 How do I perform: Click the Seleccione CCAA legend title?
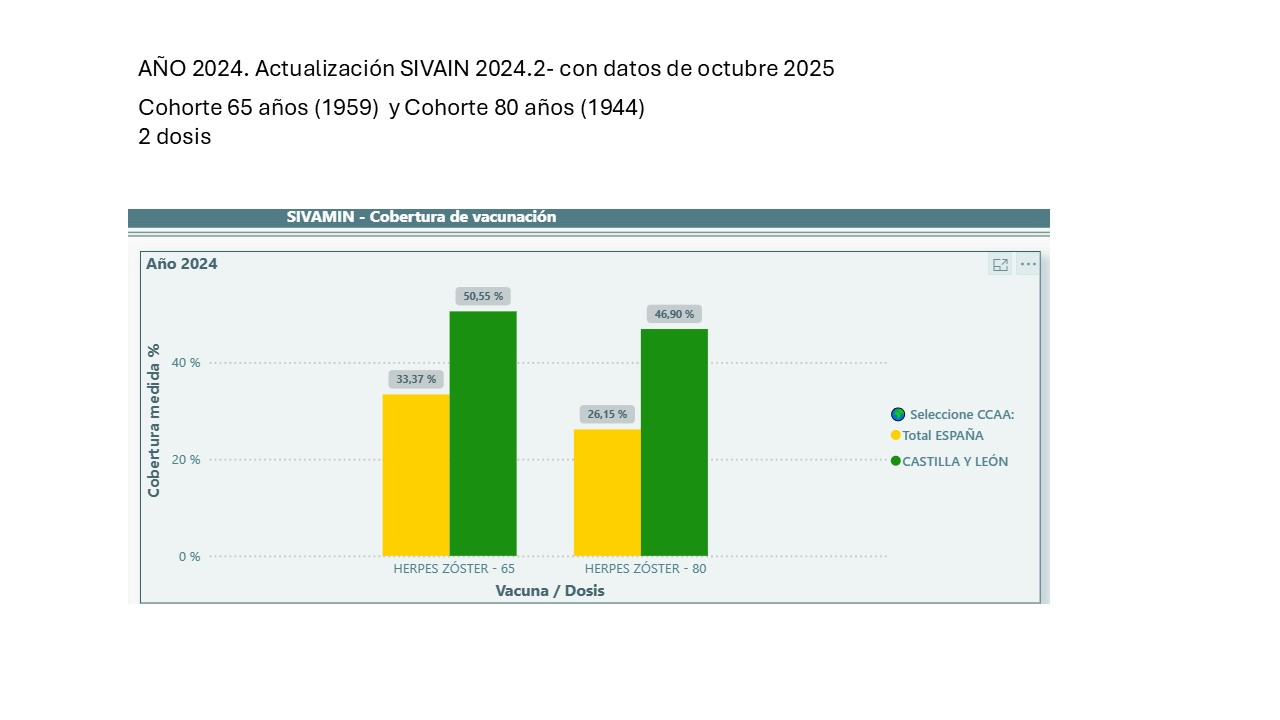click(x=961, y=414)
